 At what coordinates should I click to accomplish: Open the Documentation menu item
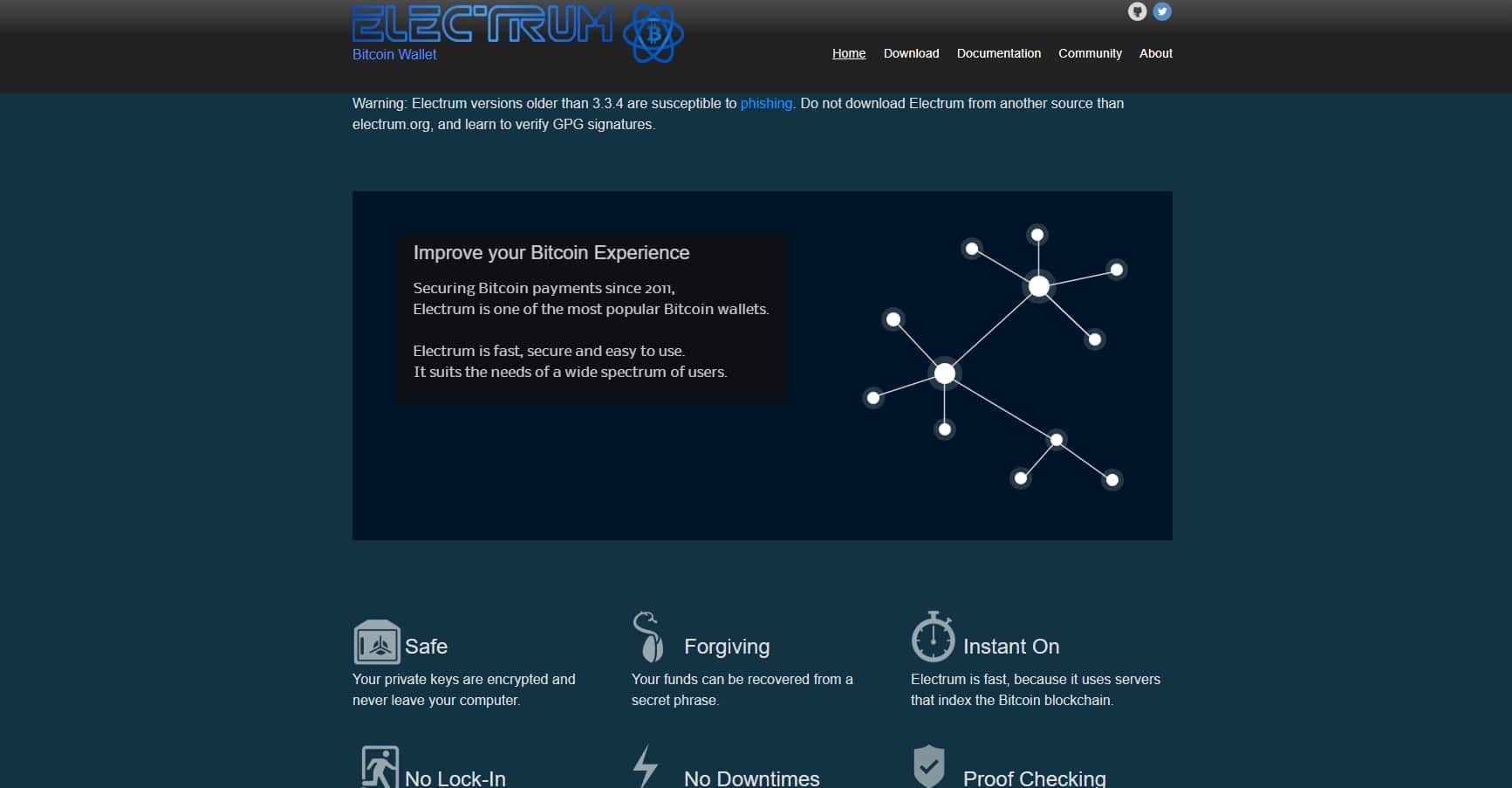click(999, 53)
